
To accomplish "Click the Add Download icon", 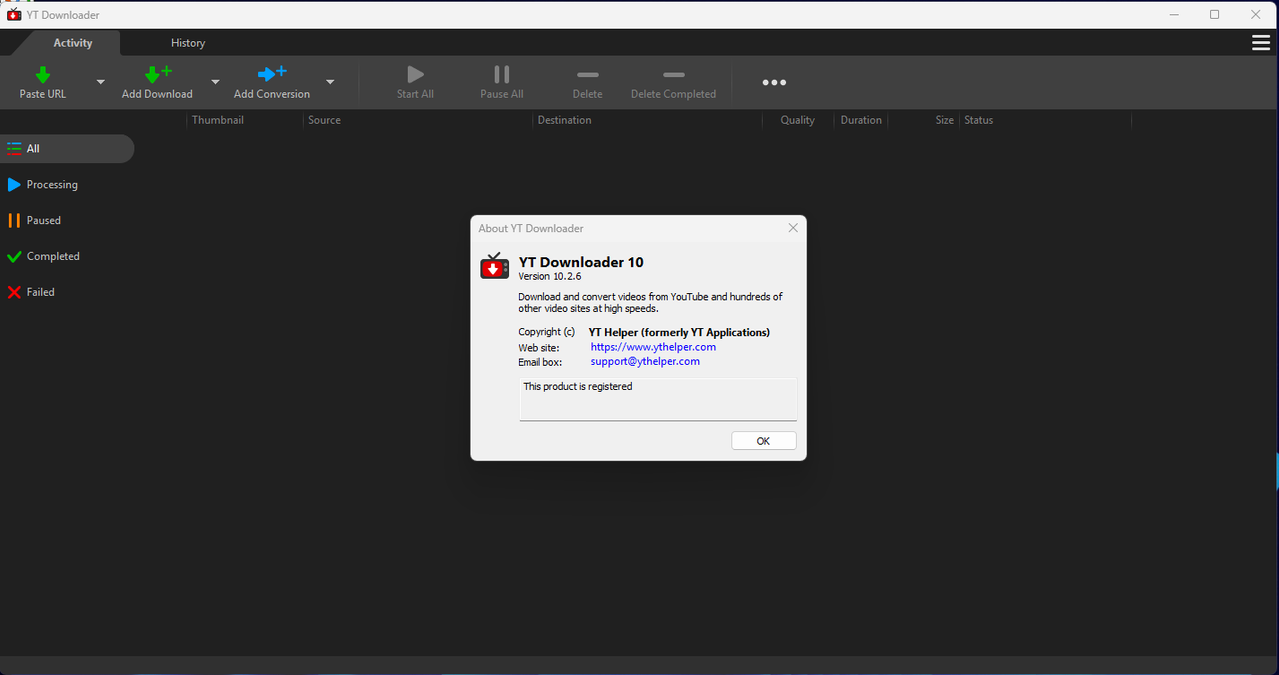I will pos(157,75).
